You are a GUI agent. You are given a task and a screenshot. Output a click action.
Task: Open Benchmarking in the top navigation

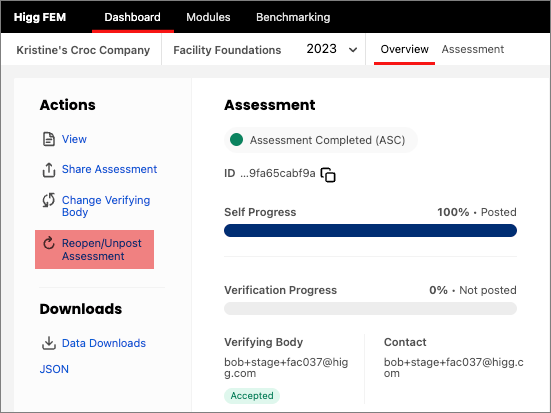pos(293,17)
